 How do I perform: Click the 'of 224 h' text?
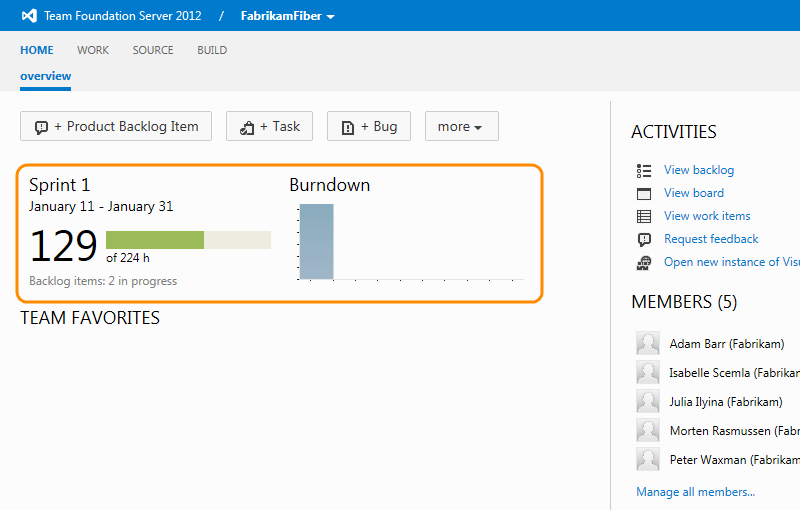pyautogui.click(x=128, y=258)
